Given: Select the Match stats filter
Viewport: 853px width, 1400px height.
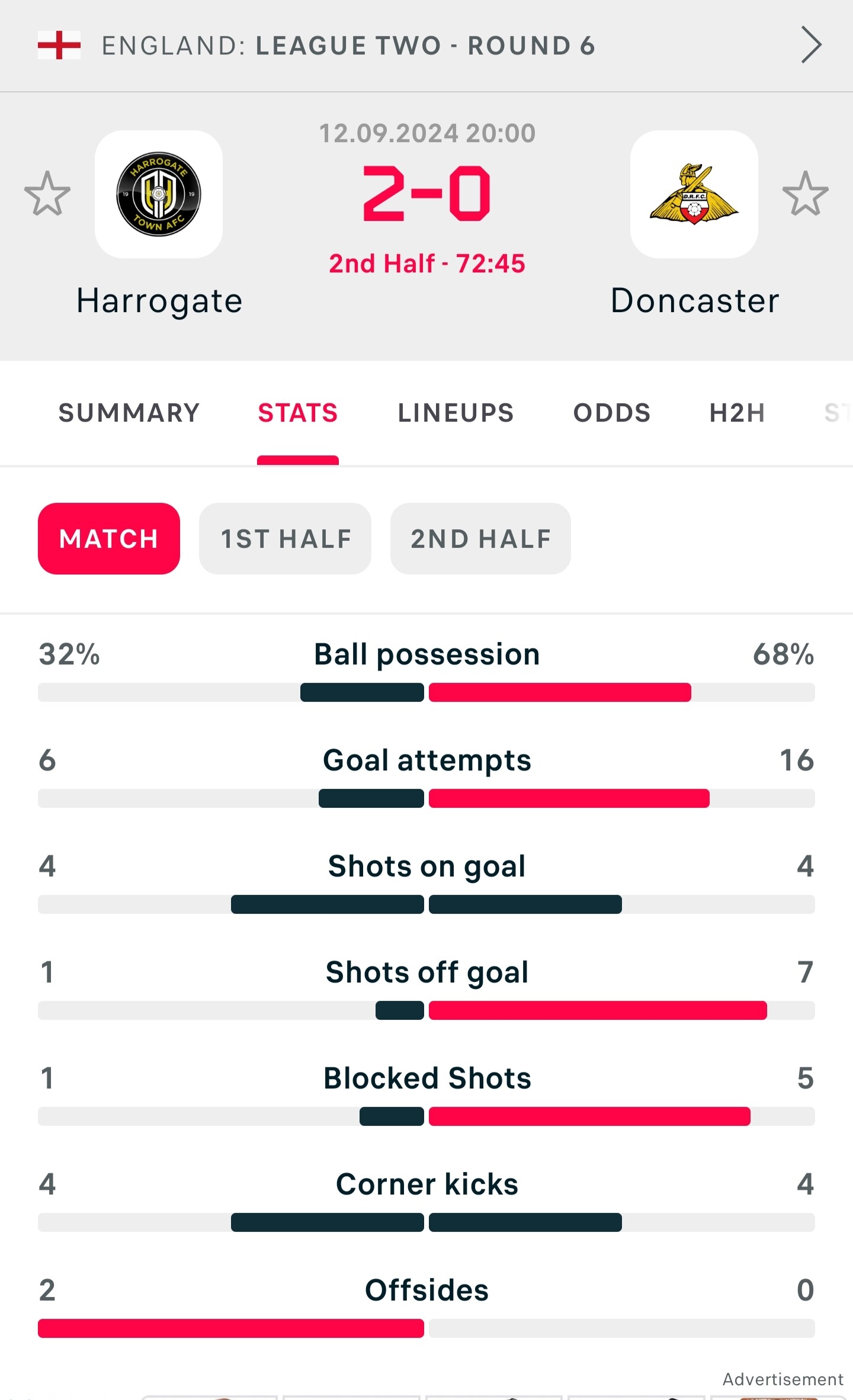Looking at the screenshot, I should coord(109,538).
